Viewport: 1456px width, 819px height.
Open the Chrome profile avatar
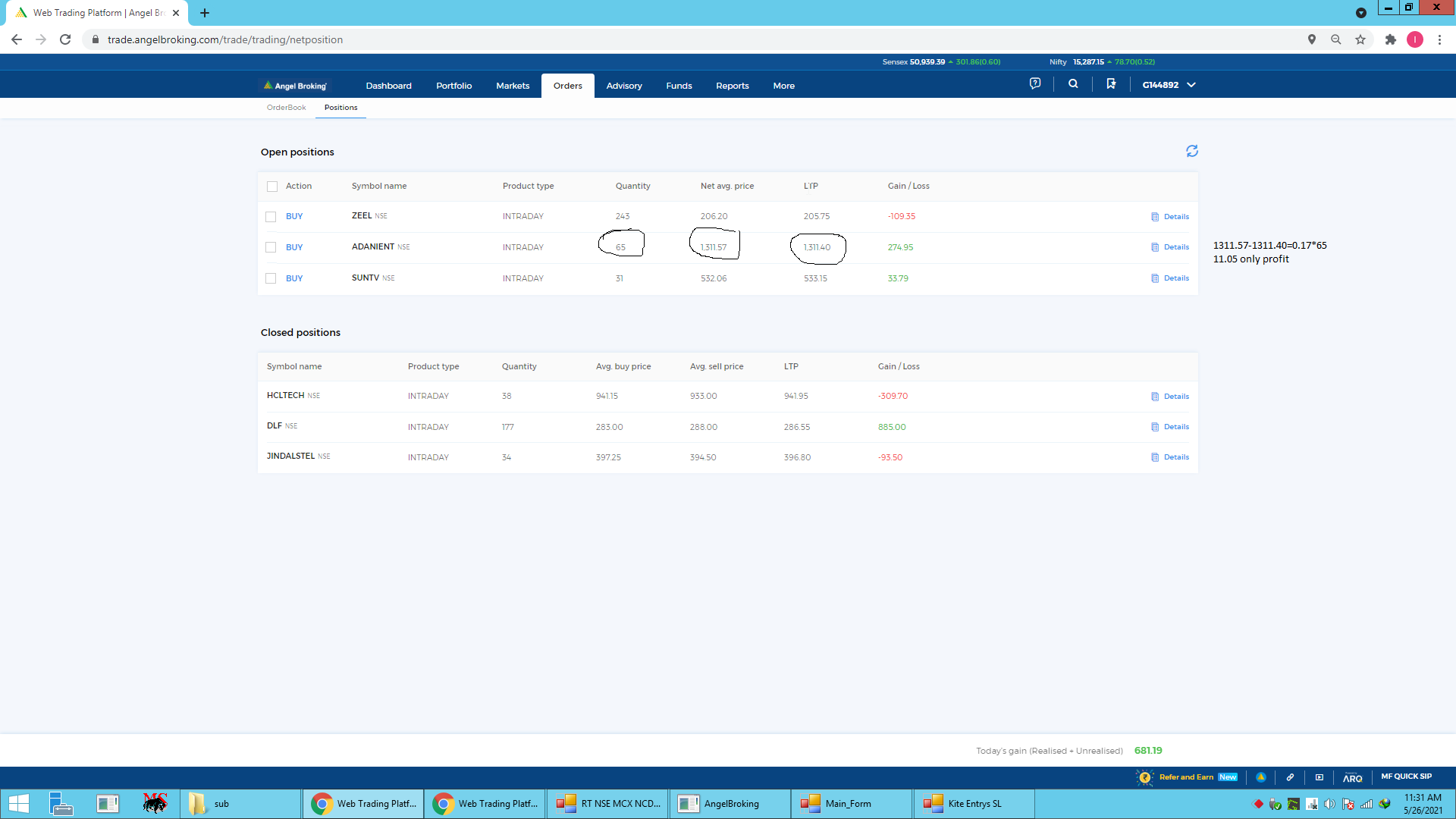click(1415, 39)
